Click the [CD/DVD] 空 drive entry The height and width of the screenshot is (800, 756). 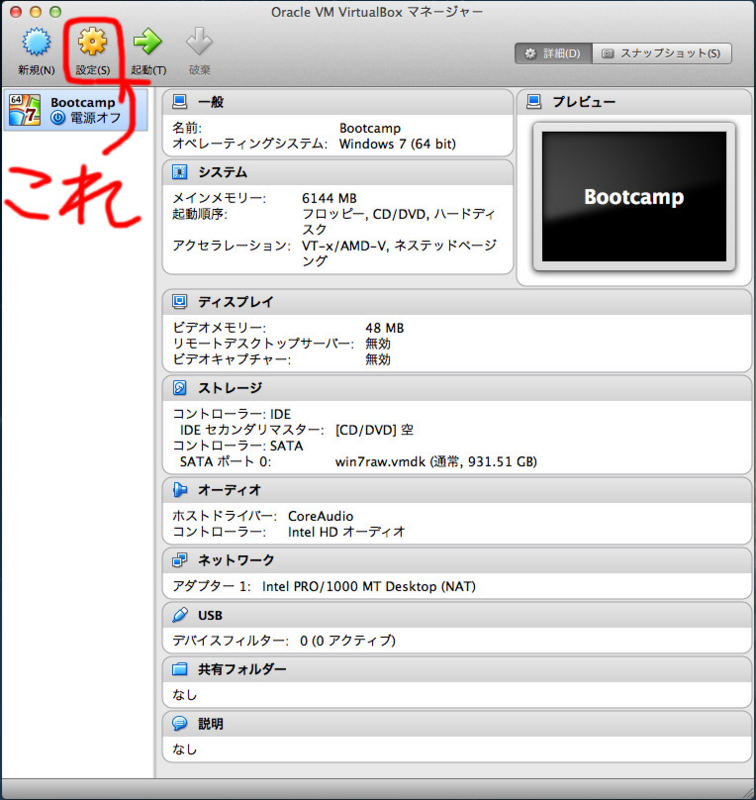(x=374, y=430)
